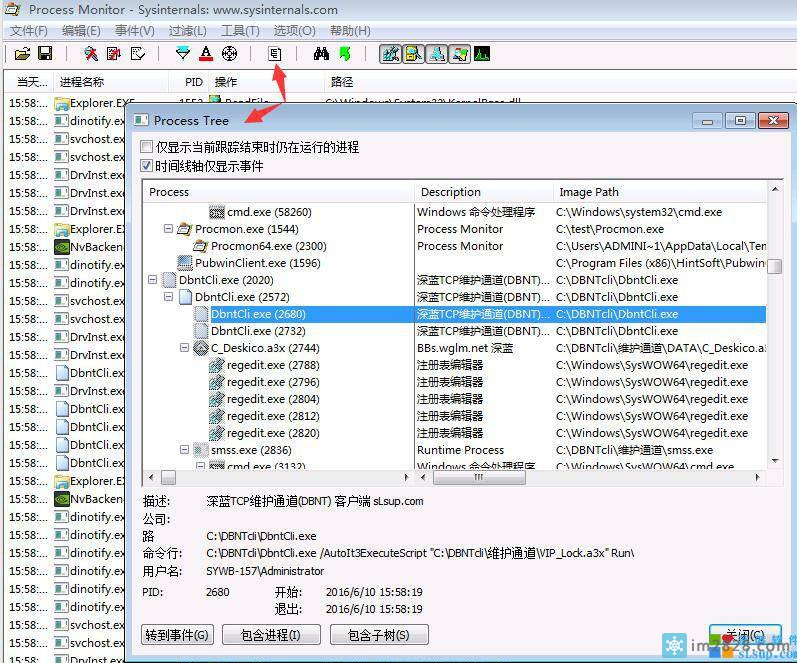The width and height of the screenshot is (797, 663).
Task: Open Process Tree toolbar icon
Action: [275, 53]
